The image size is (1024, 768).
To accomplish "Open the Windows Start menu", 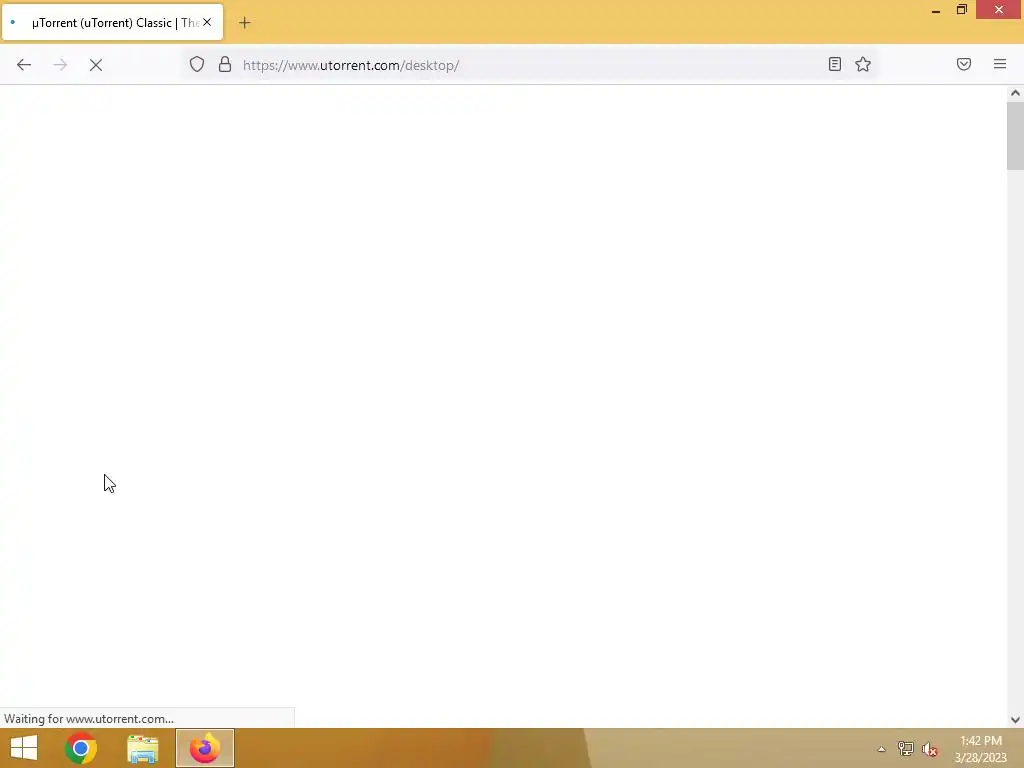I will click(x=24, y=748).
